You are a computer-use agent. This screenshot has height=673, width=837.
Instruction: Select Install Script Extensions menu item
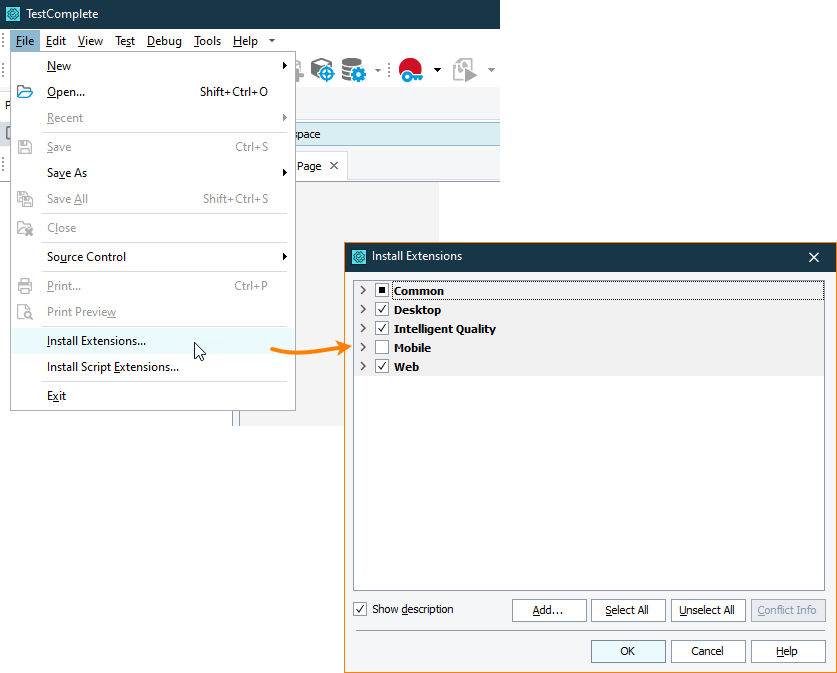[113, 367]
